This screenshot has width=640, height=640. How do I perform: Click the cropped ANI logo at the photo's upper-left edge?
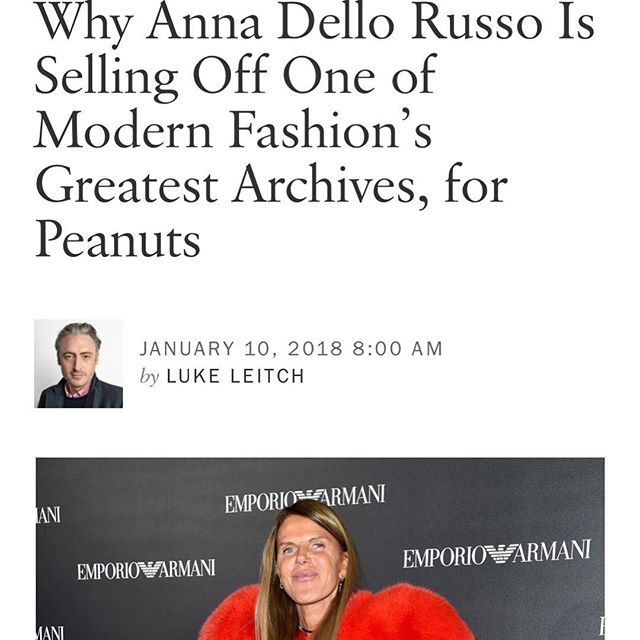coord(49,515)
